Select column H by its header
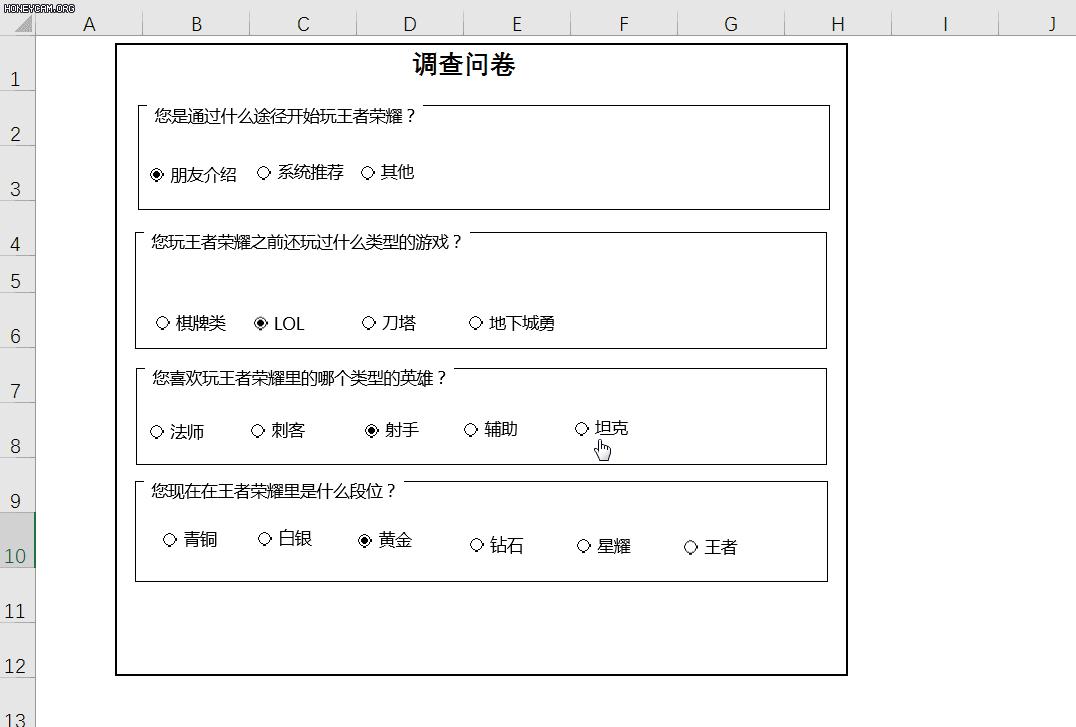 coord(837,24)
